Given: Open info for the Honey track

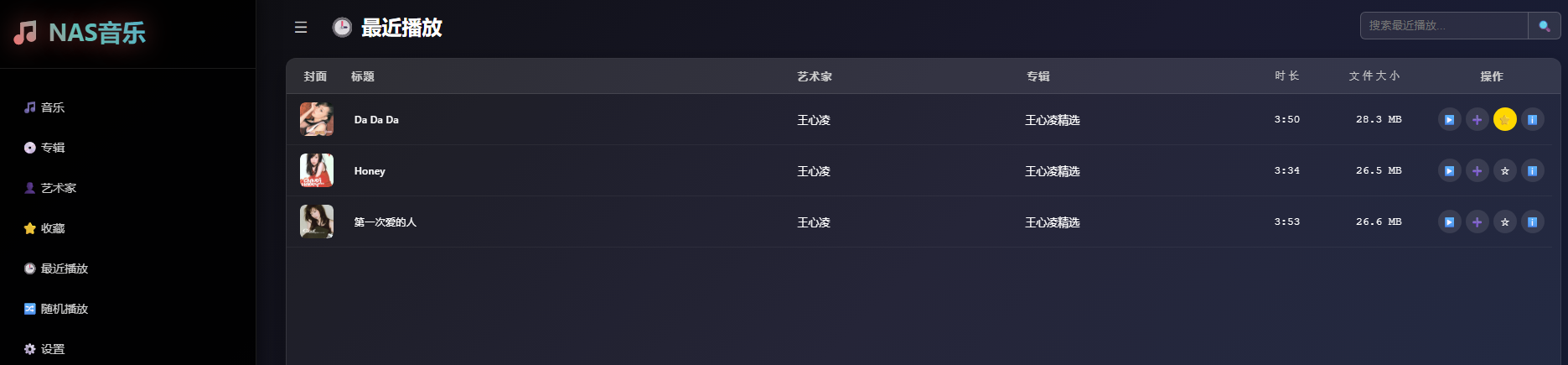Looking at the screenshot, I should [x=1532, y=171].
